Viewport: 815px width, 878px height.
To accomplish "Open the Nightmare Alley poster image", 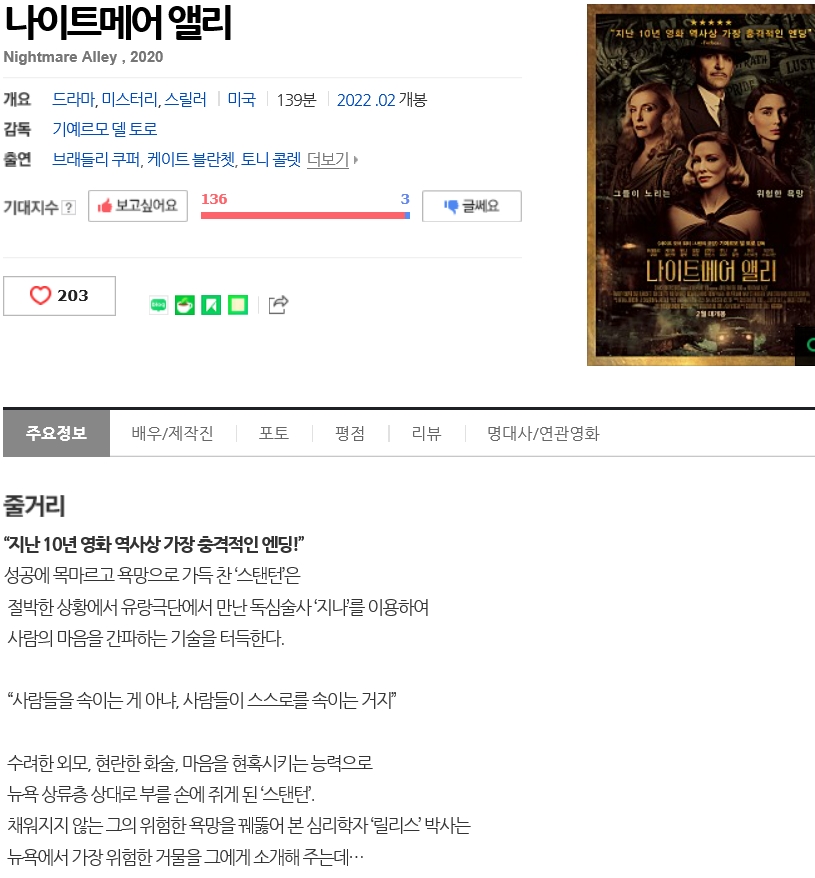I will point(701,185).
